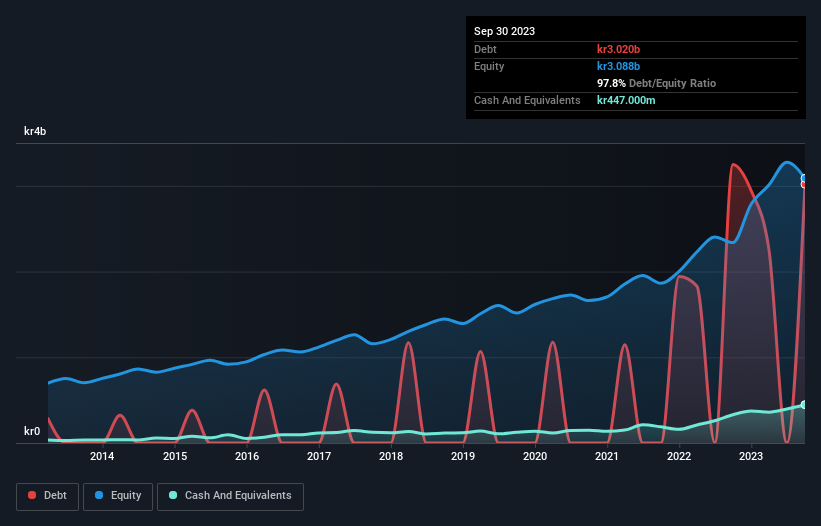Viewport: 821px width, 526px height.
Task: Click the blue Equity legend dot
Action: pos(99,495)
